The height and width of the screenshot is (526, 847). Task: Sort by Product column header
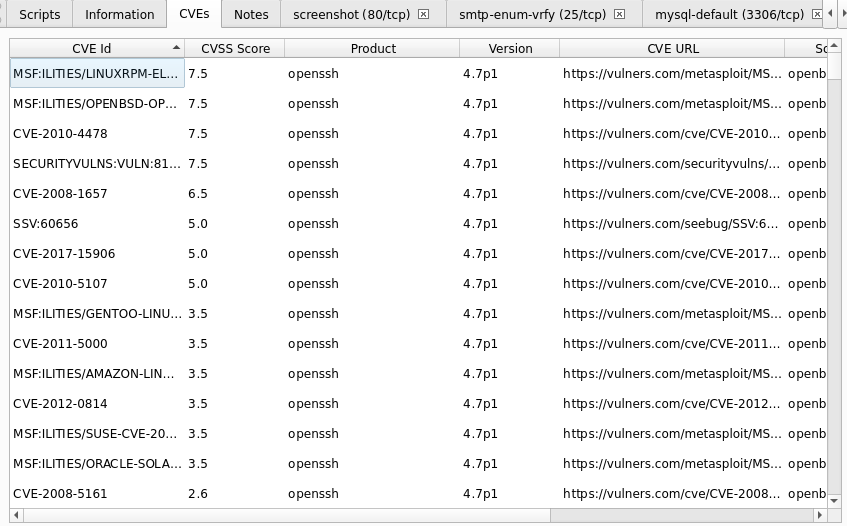(x=373, y=49)
